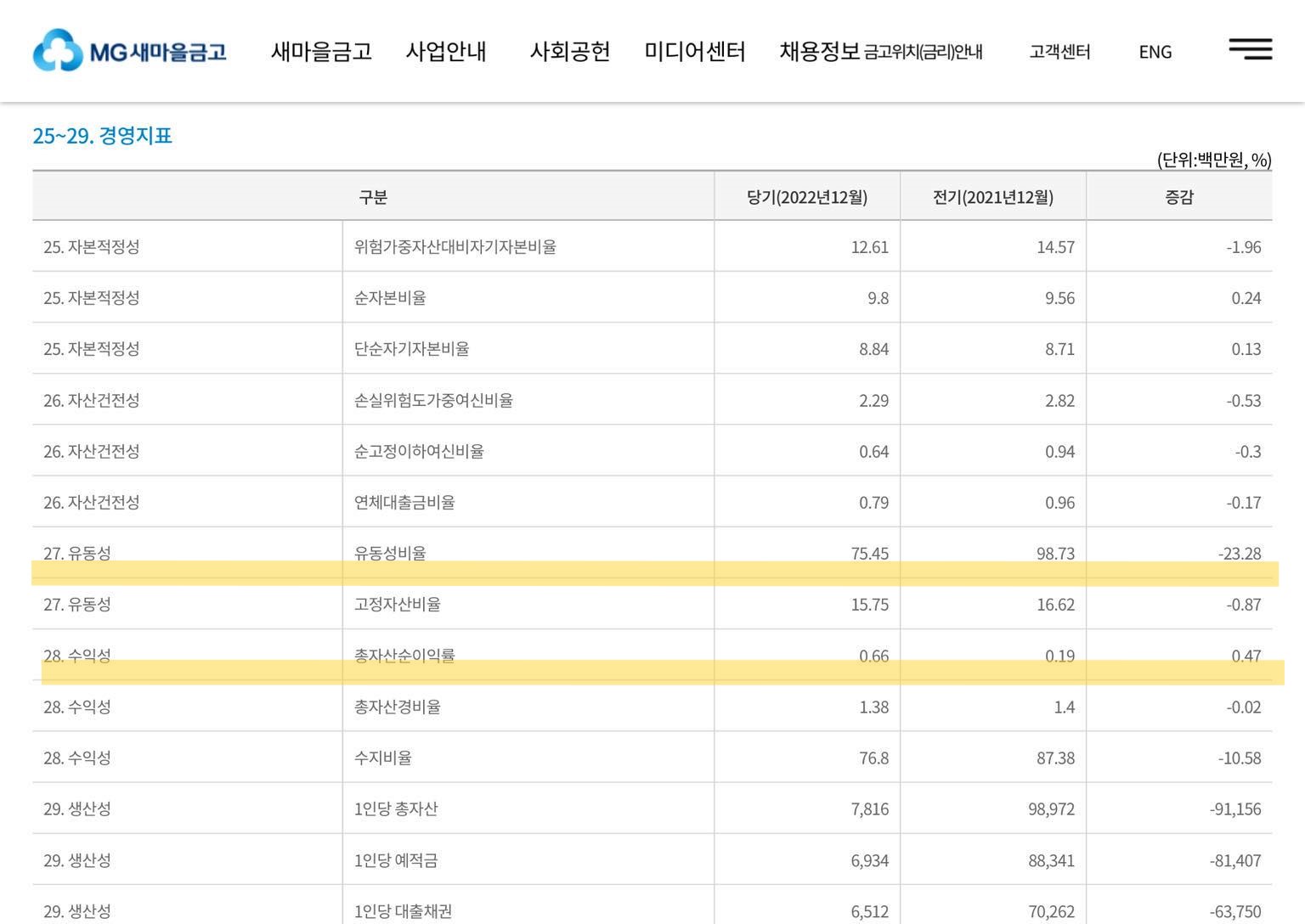Switch to ENG language
The height and width of the screenshot is (924, 1305).
[x=1155, y=53]
